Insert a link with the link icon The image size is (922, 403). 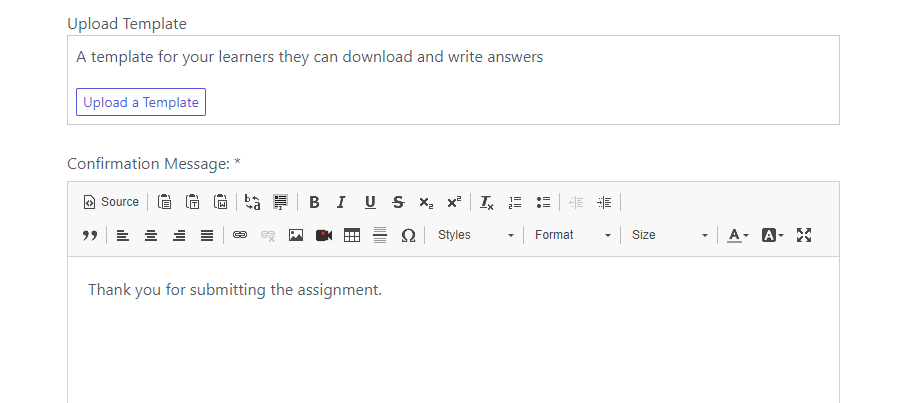tap(239, 235)
